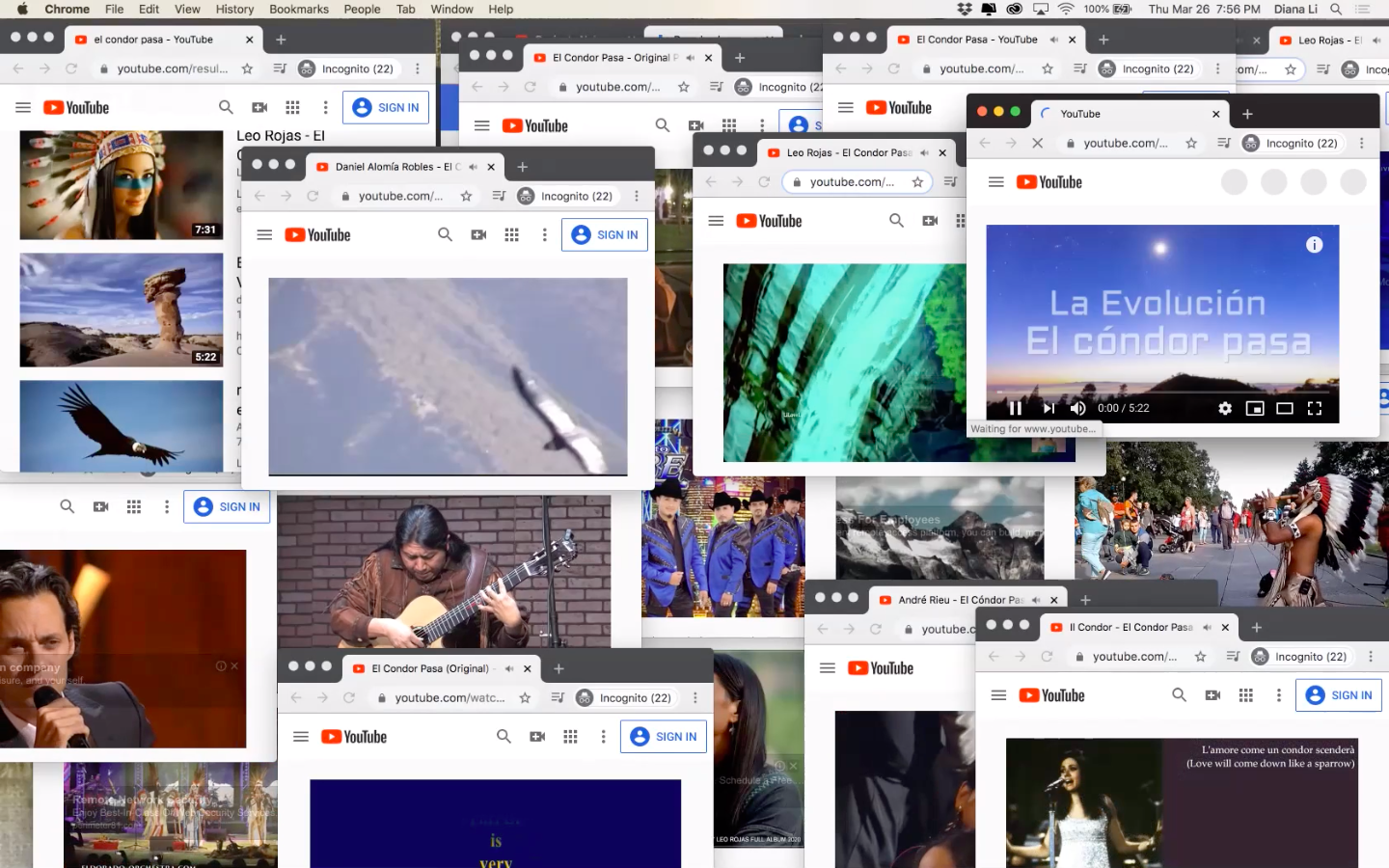Image resolution: width=1389 pixels, height=868 pixels.
Task: Open YouTube menu in the loading YouTube window
Action: tap(996, 181)
